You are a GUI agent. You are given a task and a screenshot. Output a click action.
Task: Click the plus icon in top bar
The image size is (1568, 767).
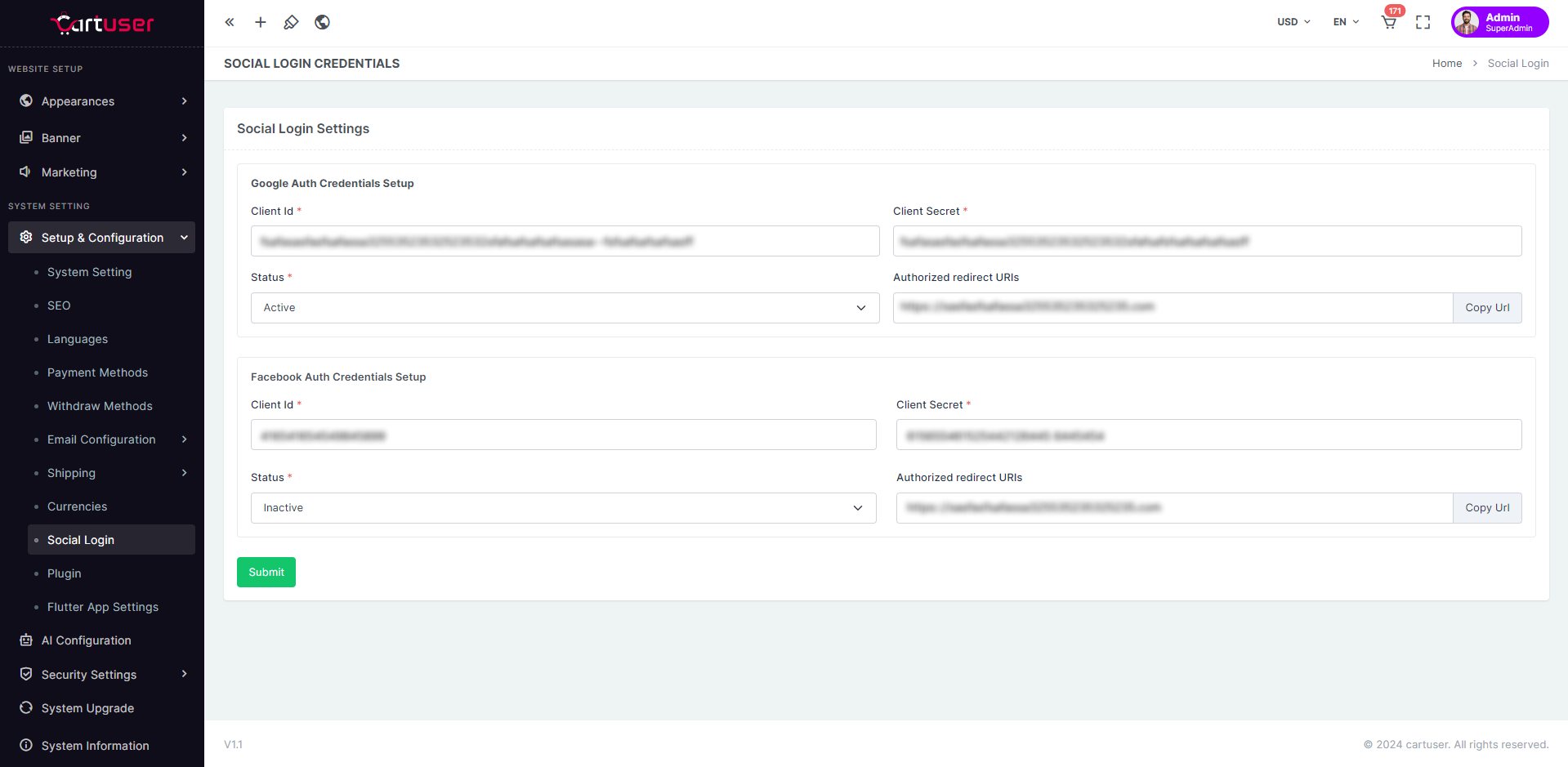[261, 22]
